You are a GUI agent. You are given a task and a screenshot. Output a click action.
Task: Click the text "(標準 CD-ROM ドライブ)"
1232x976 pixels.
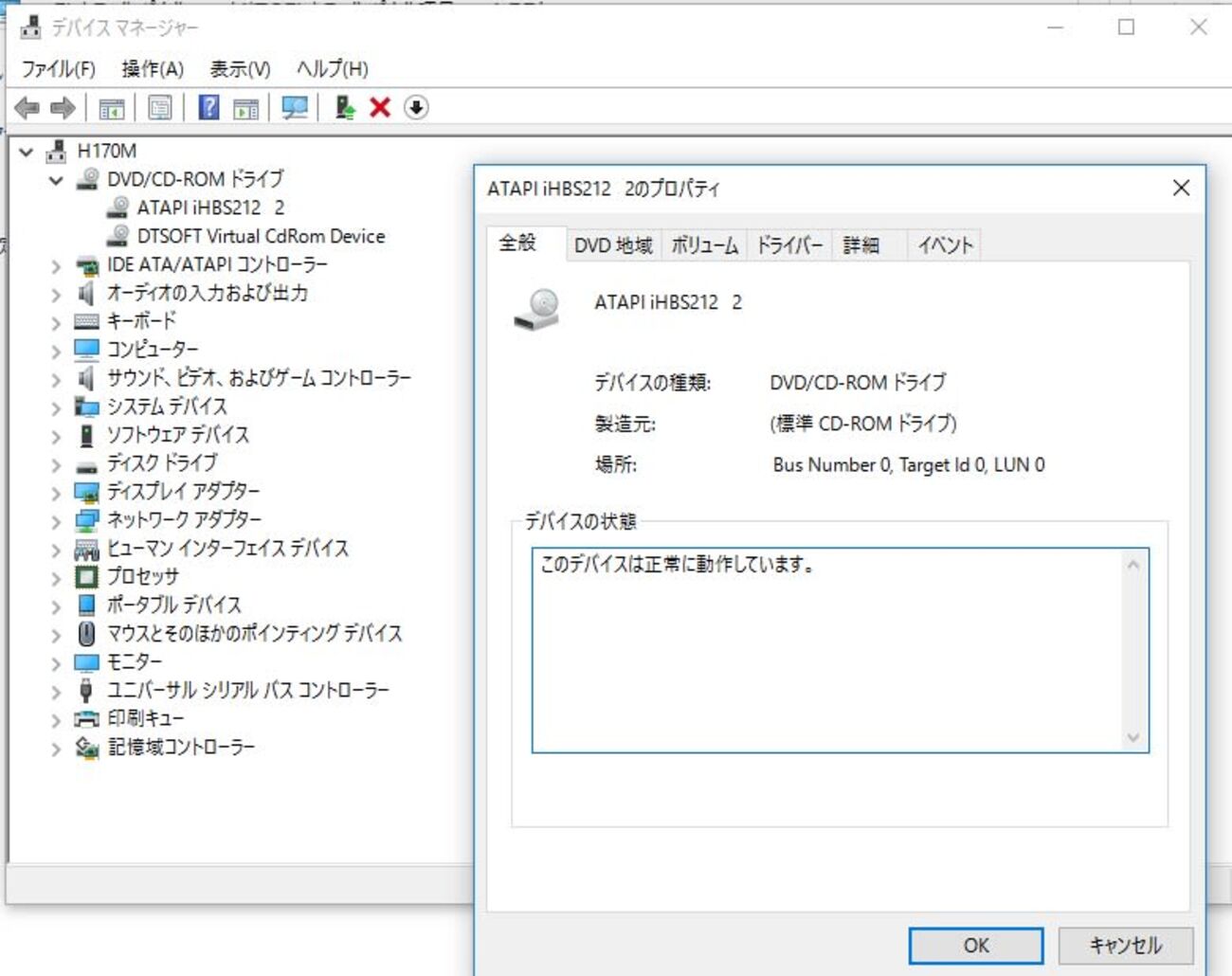[x=863, y=424]
